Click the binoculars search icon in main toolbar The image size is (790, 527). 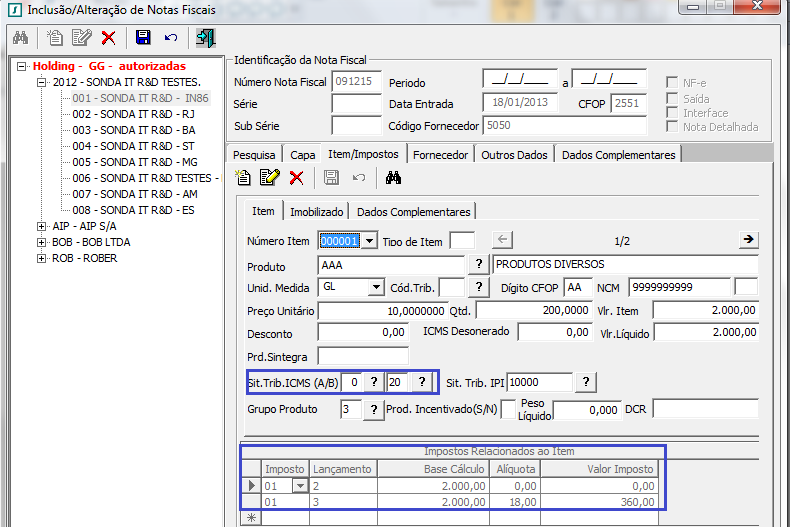(19, 38)
